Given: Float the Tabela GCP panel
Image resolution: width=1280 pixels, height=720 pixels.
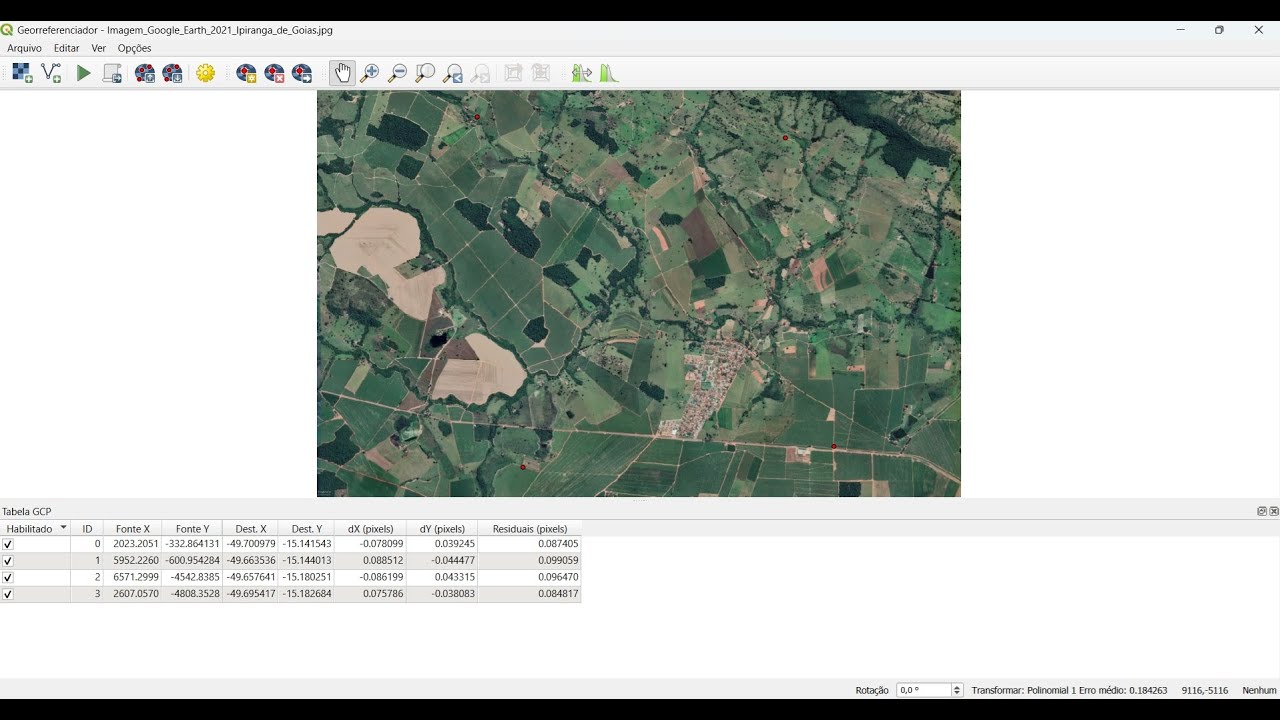Looking at the screenshot, I should [x=1262, y=511].
